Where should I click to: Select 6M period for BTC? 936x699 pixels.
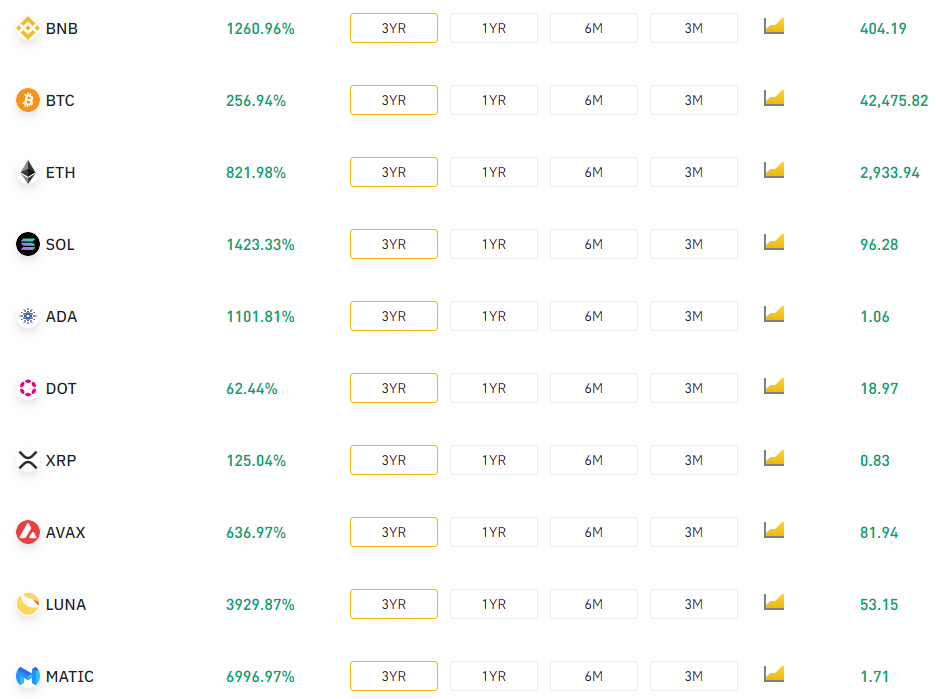[593, 100]
